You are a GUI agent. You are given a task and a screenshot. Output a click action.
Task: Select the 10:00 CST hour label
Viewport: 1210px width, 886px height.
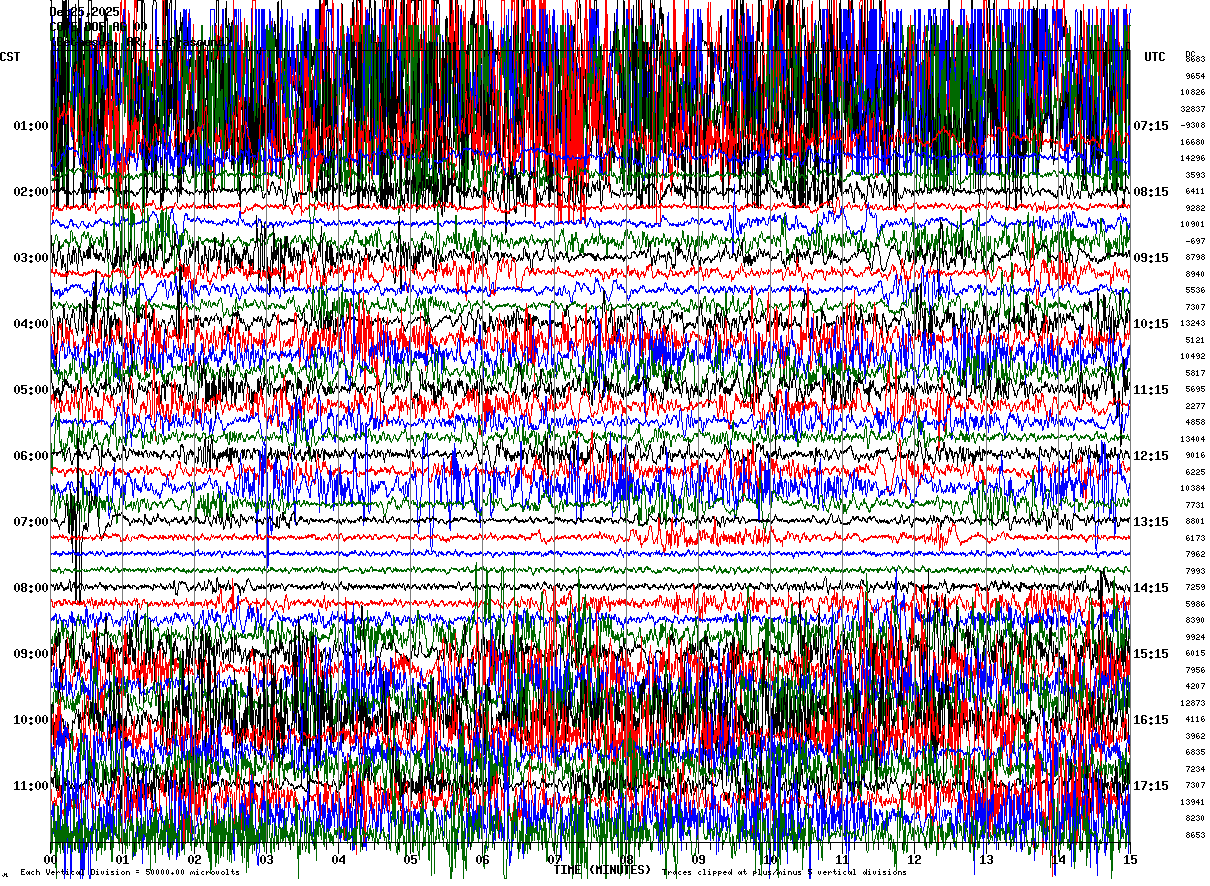point(31,720)
